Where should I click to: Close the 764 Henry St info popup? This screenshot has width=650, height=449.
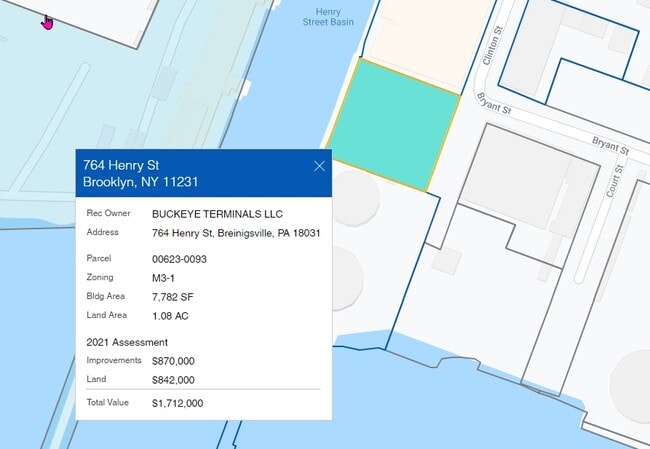(319, 166)
